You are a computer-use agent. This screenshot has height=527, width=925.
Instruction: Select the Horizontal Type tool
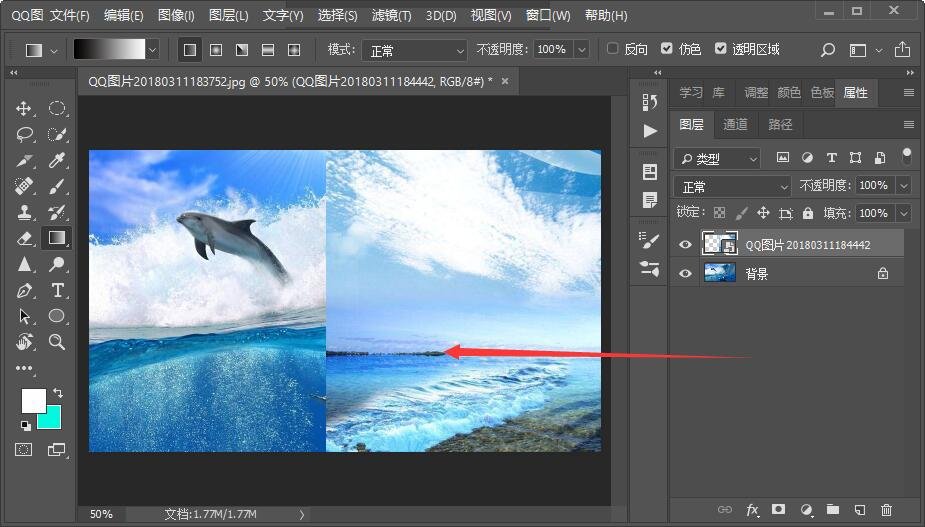[57, 290]
